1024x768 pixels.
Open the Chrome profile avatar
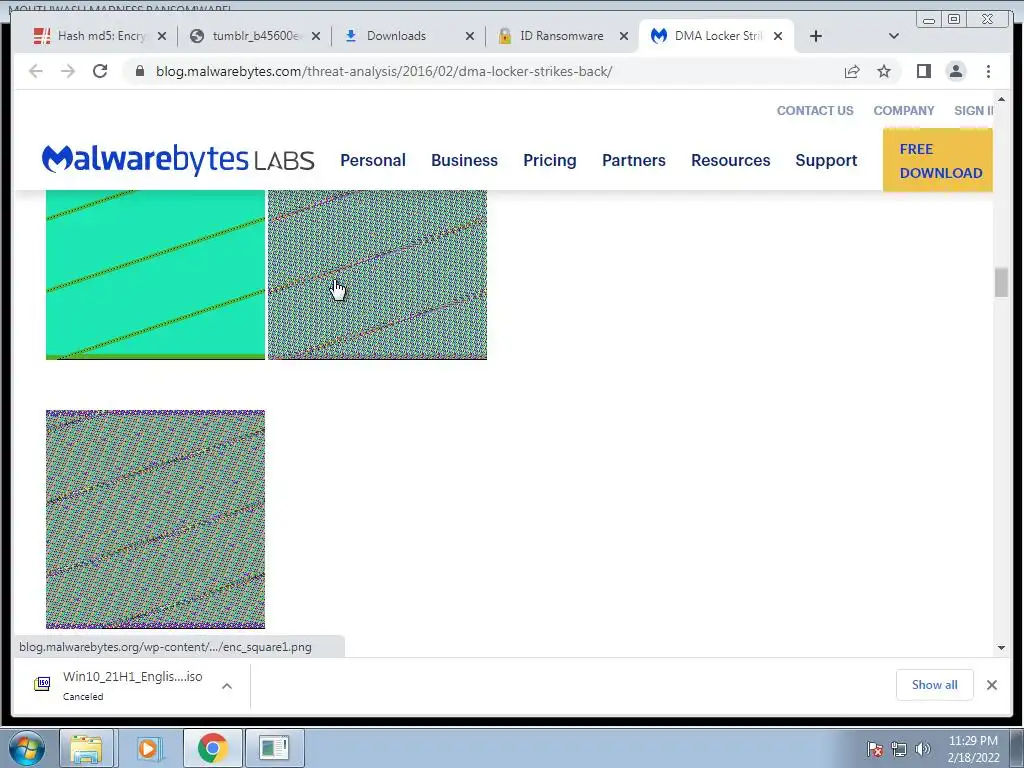[x=956, y=71]
